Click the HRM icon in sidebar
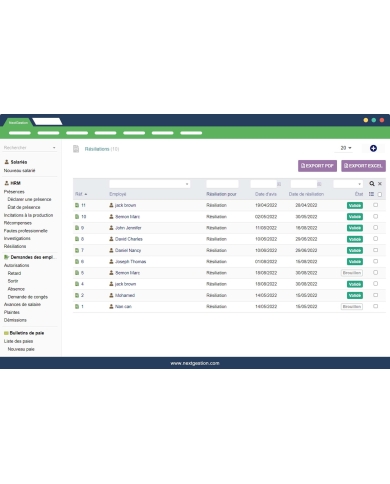The height and width of the screenshot is (484, 390). click(6, 183)
